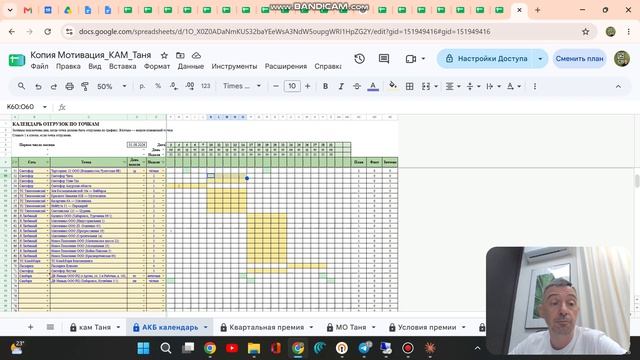Image resolution: width=640 pixels, height=360 pixels.
Task: Activate the paint format tool
Action: click(x=85, y=87)
